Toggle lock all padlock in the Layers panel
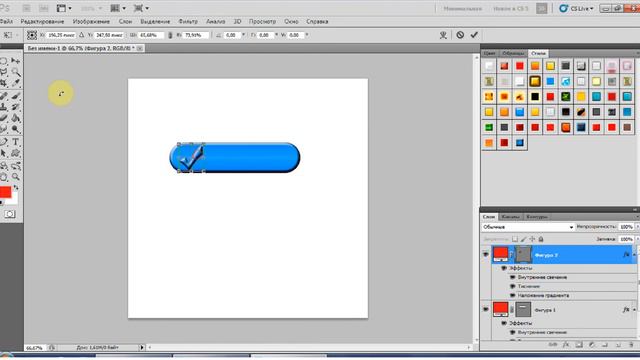This screenshot has width=640, height=360. [541, 239]
